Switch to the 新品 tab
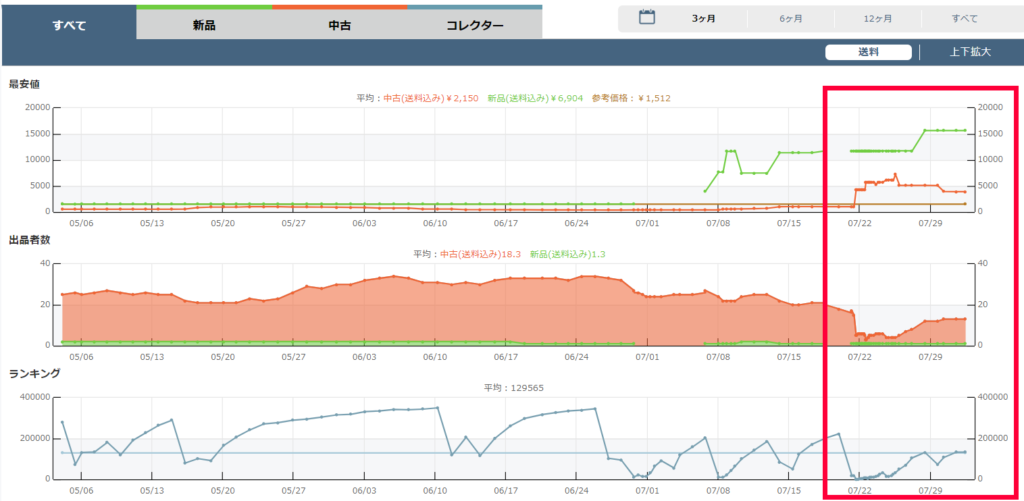Image resolution: width=1024 pixels, height=501 pixels. point(203,25)
